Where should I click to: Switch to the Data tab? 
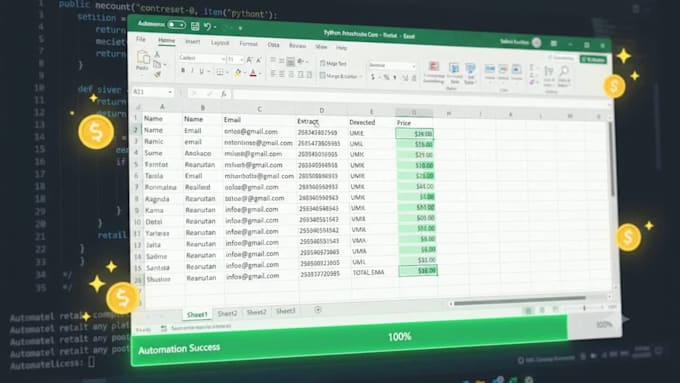pos(273,45)
